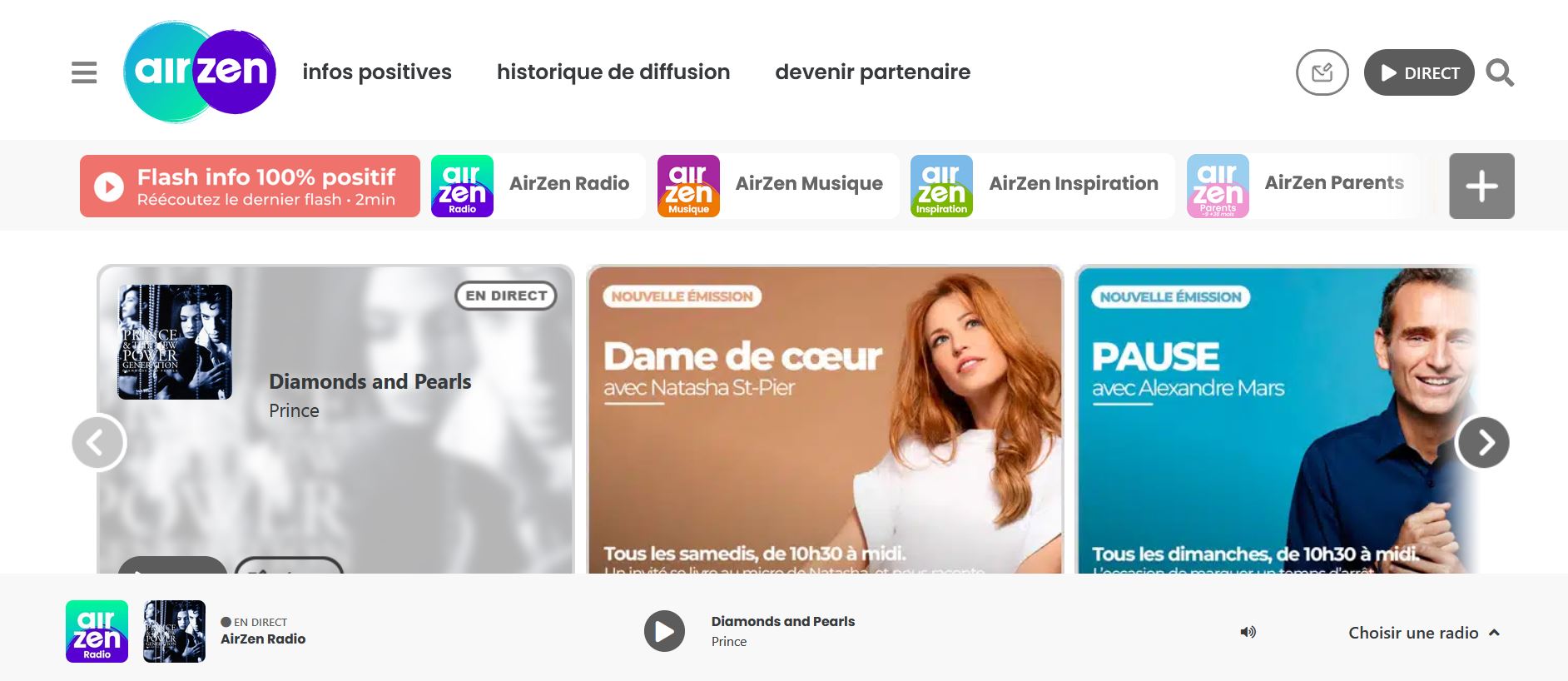Go to previous carousel slide

[99, 442]
